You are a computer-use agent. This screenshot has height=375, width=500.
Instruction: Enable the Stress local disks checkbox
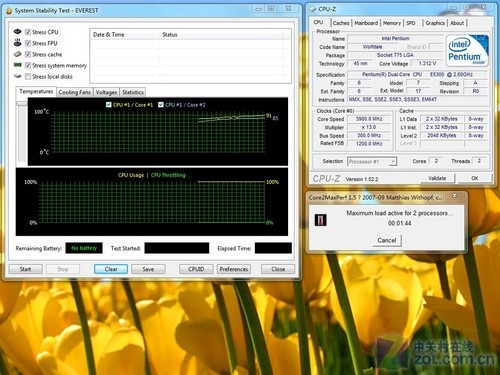(28, 76)
